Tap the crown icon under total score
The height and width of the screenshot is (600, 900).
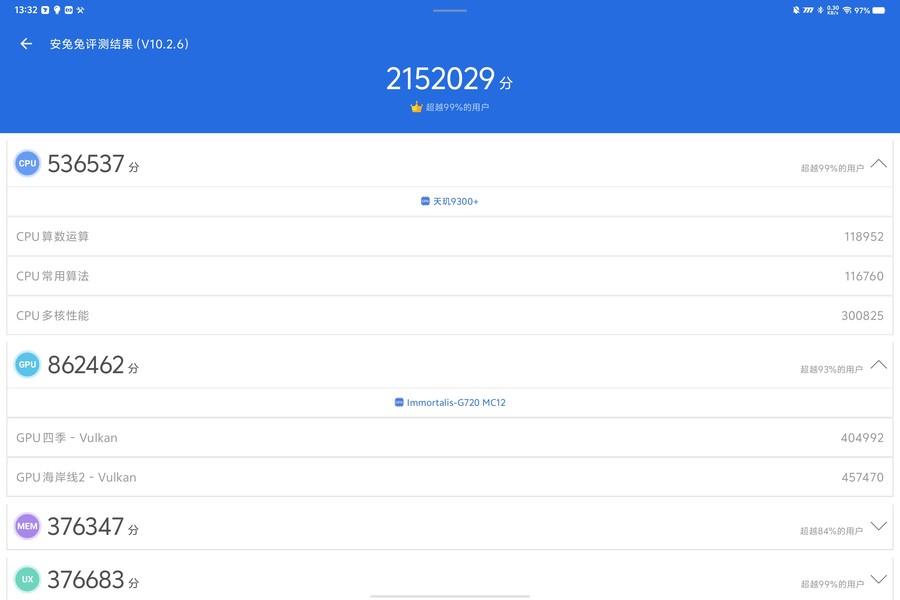click(x=417, y=107)
